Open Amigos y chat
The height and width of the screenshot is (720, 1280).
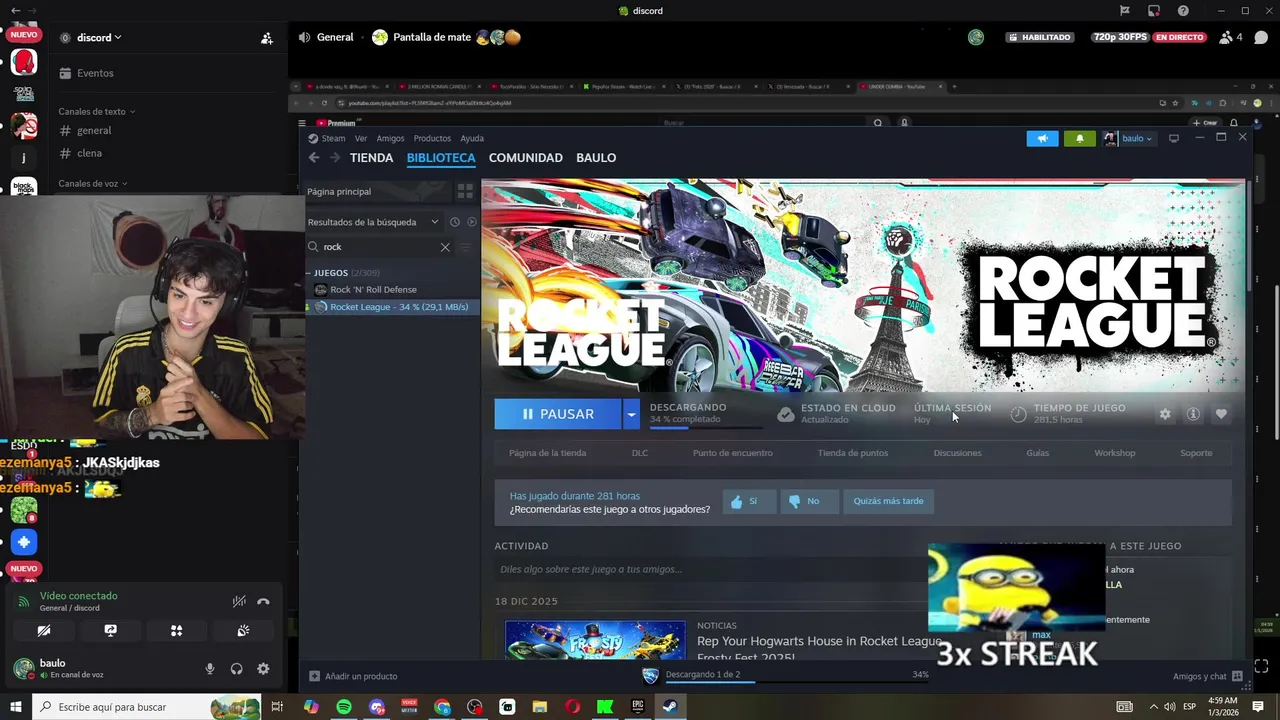pyautogui.click(x=1208, y=676)
